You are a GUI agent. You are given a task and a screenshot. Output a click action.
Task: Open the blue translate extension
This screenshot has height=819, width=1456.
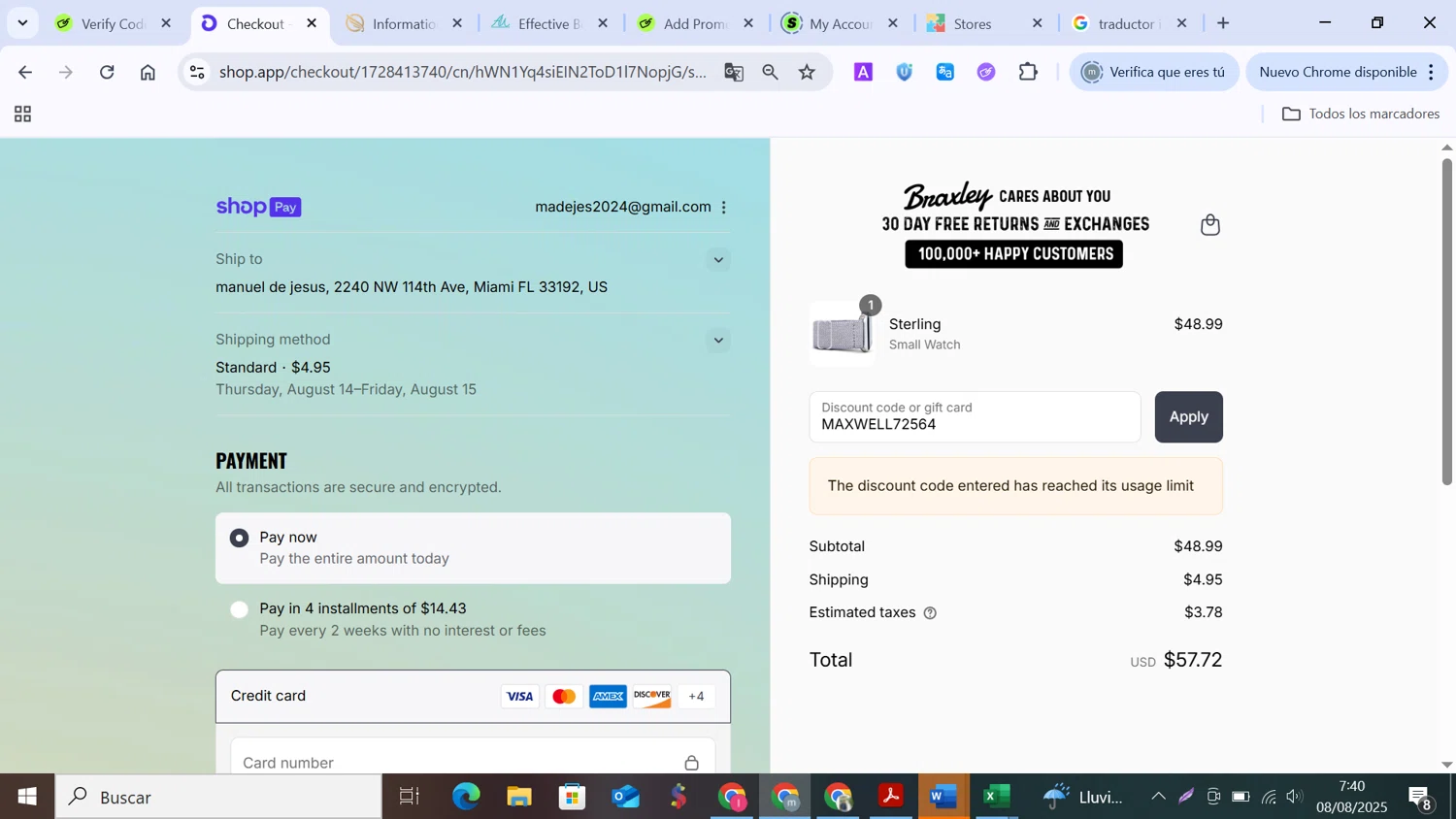tap(945, 72)
